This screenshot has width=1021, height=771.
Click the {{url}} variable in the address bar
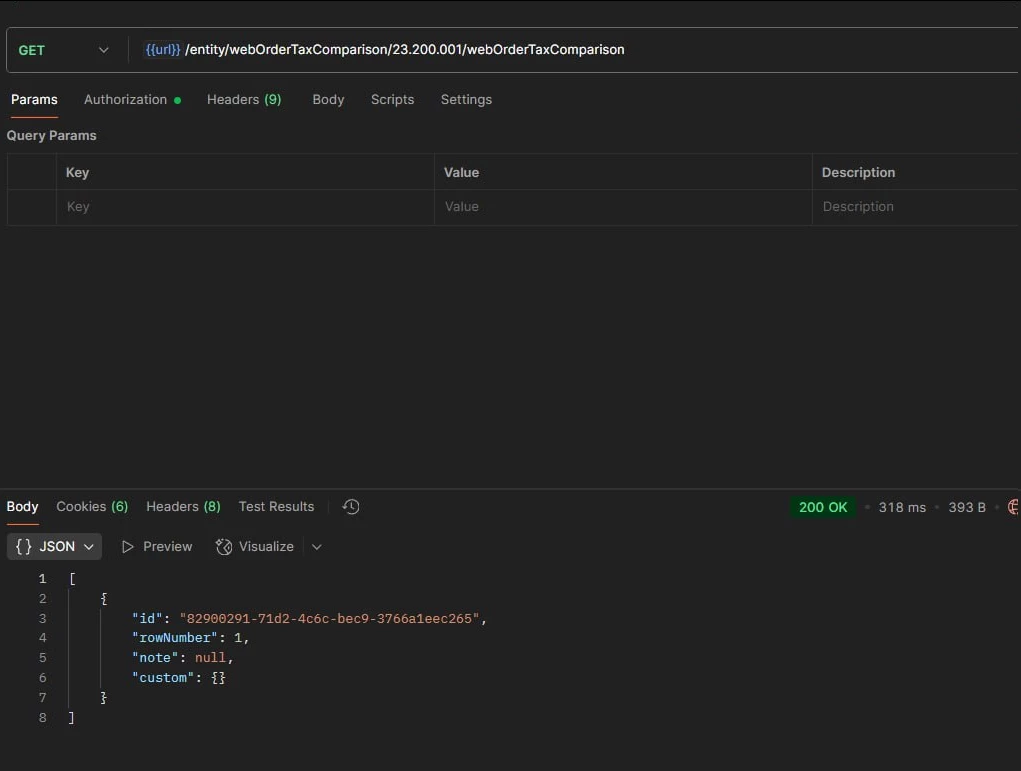(162, 49)
